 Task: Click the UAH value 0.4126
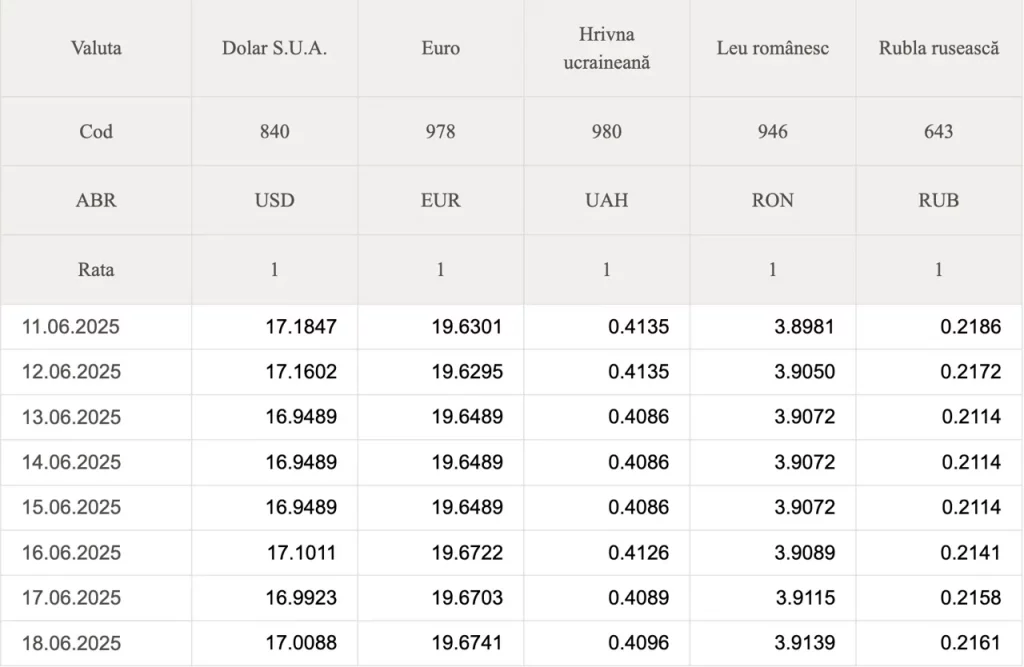(x=639, y=553)
